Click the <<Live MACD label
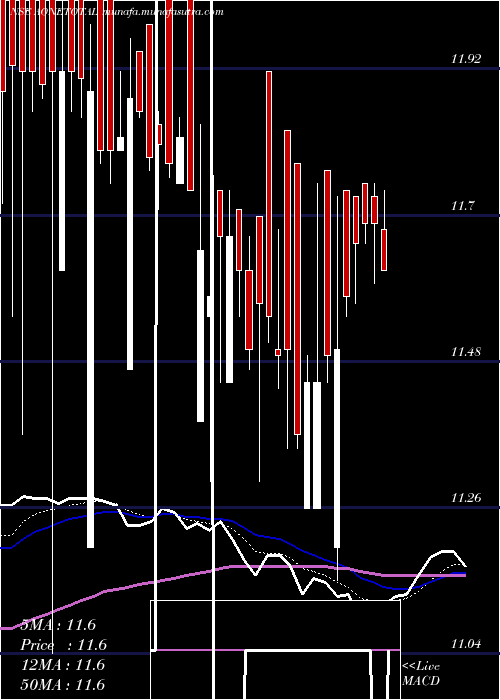 tap(421, 674)
